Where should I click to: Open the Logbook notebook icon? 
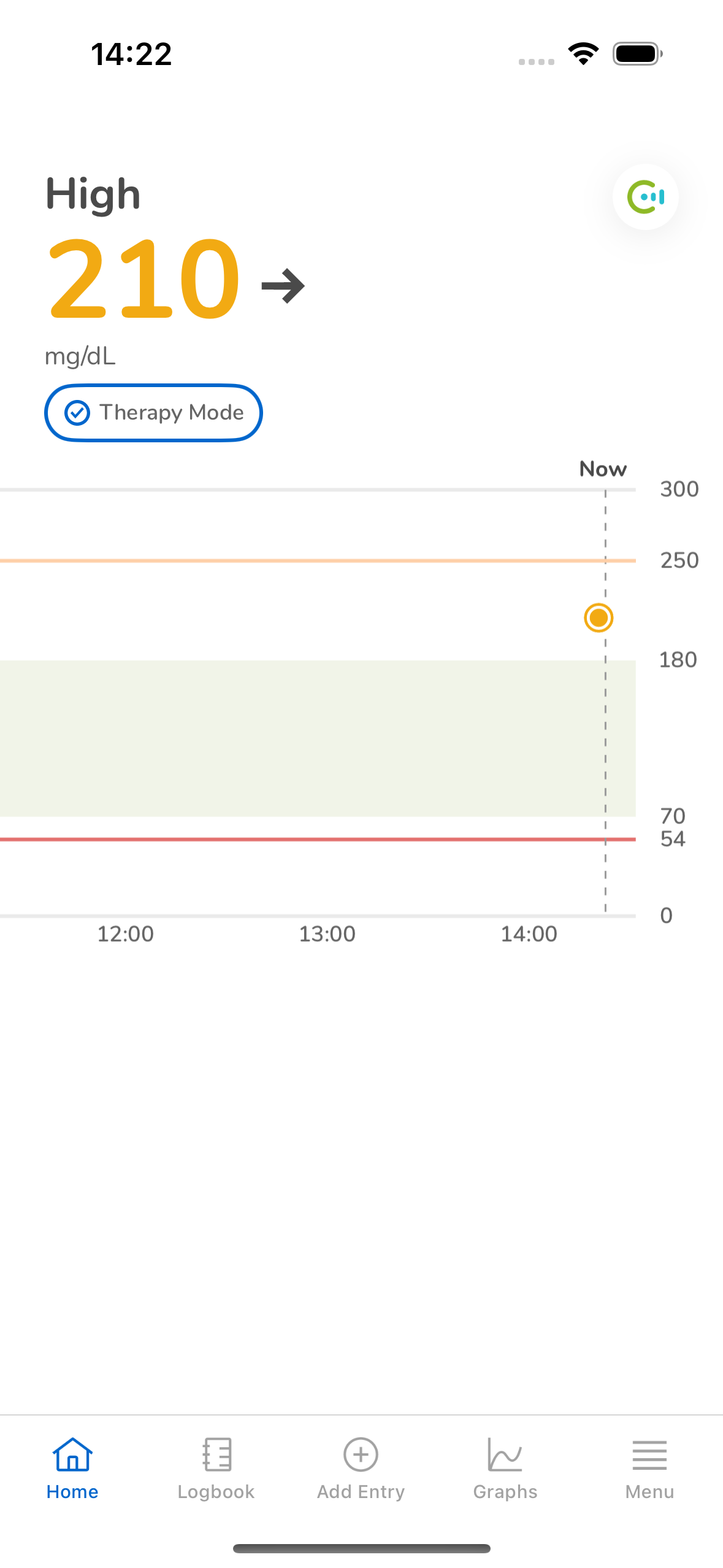pos(216,1454)
